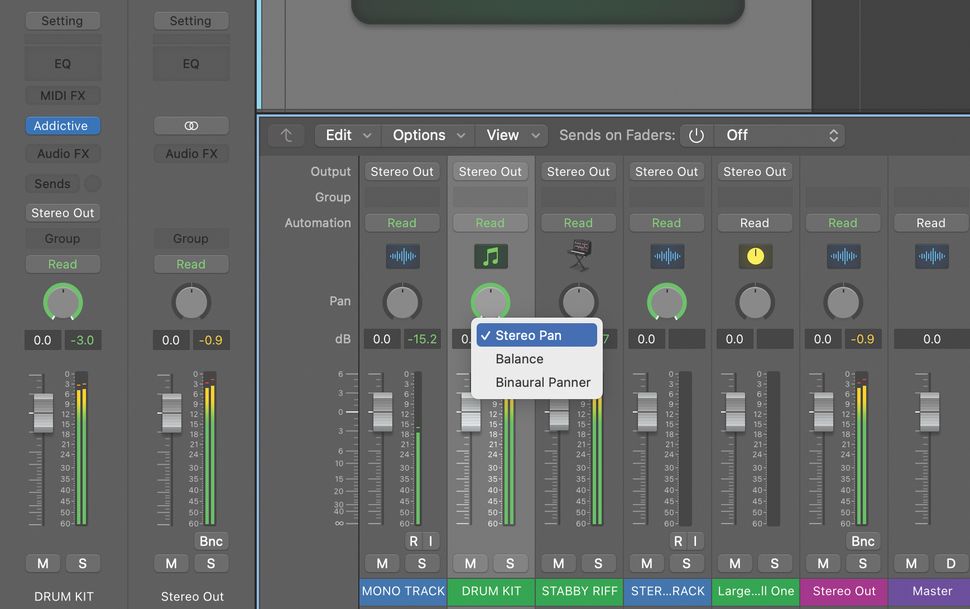Click the microphone icon above STABBY RIFF pan knob
The image size is (970, 609).
(578, 255)
